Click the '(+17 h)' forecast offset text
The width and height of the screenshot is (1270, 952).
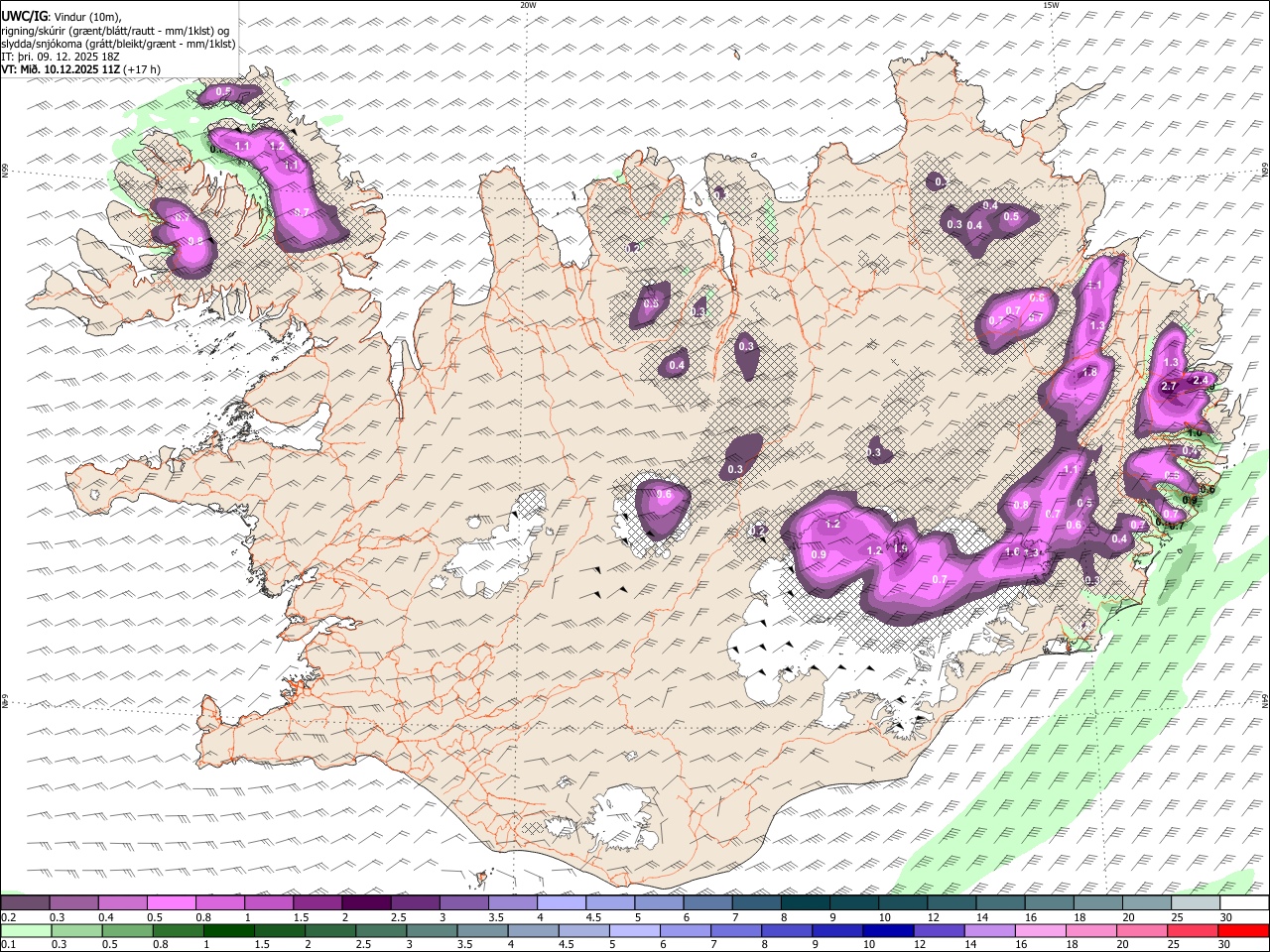point(143,69)
